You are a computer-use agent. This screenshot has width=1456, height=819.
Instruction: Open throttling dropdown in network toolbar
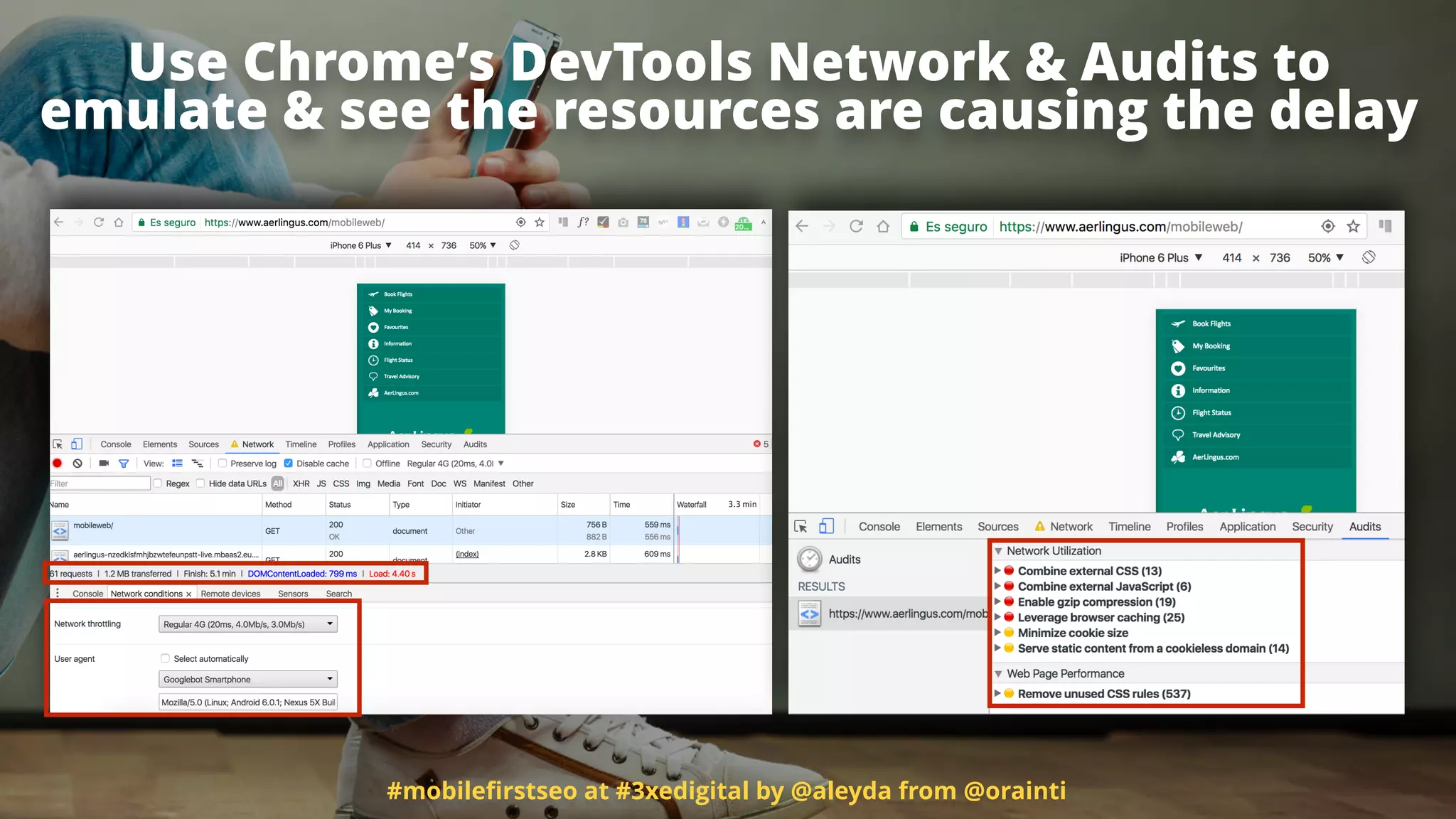(455, 464)
